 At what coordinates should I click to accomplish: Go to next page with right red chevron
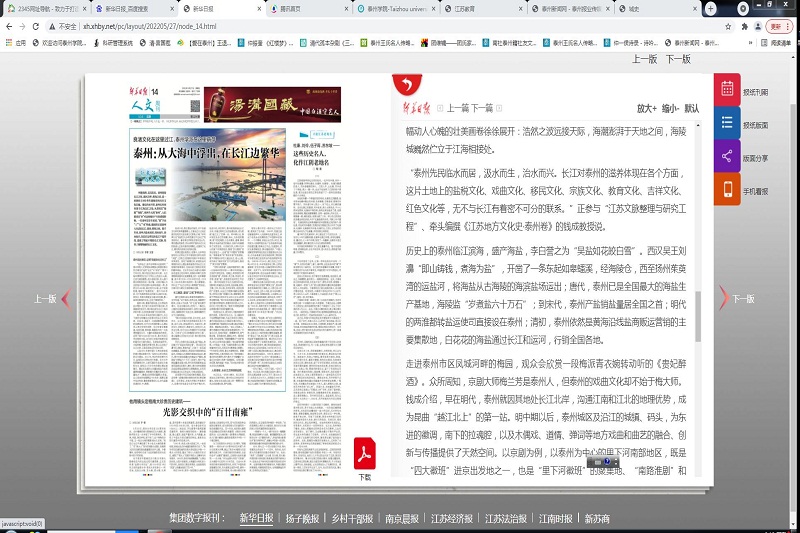[722, 298]
